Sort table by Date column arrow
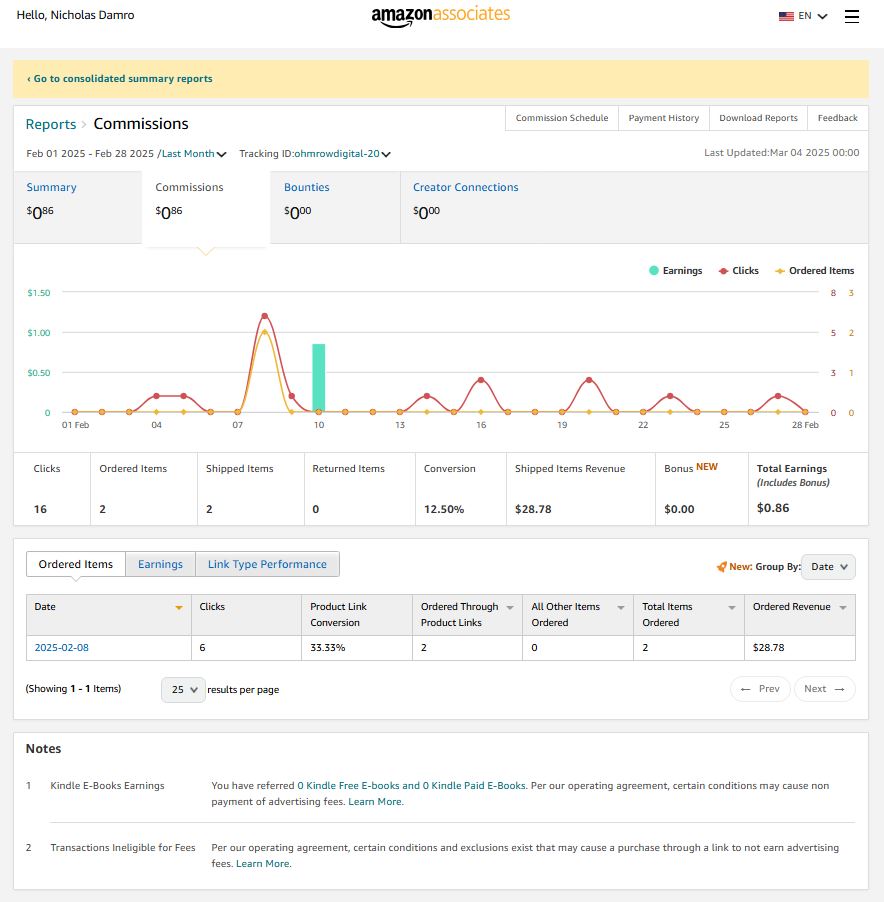The height and width of the screenshot is (902, 884). point(179,607)
